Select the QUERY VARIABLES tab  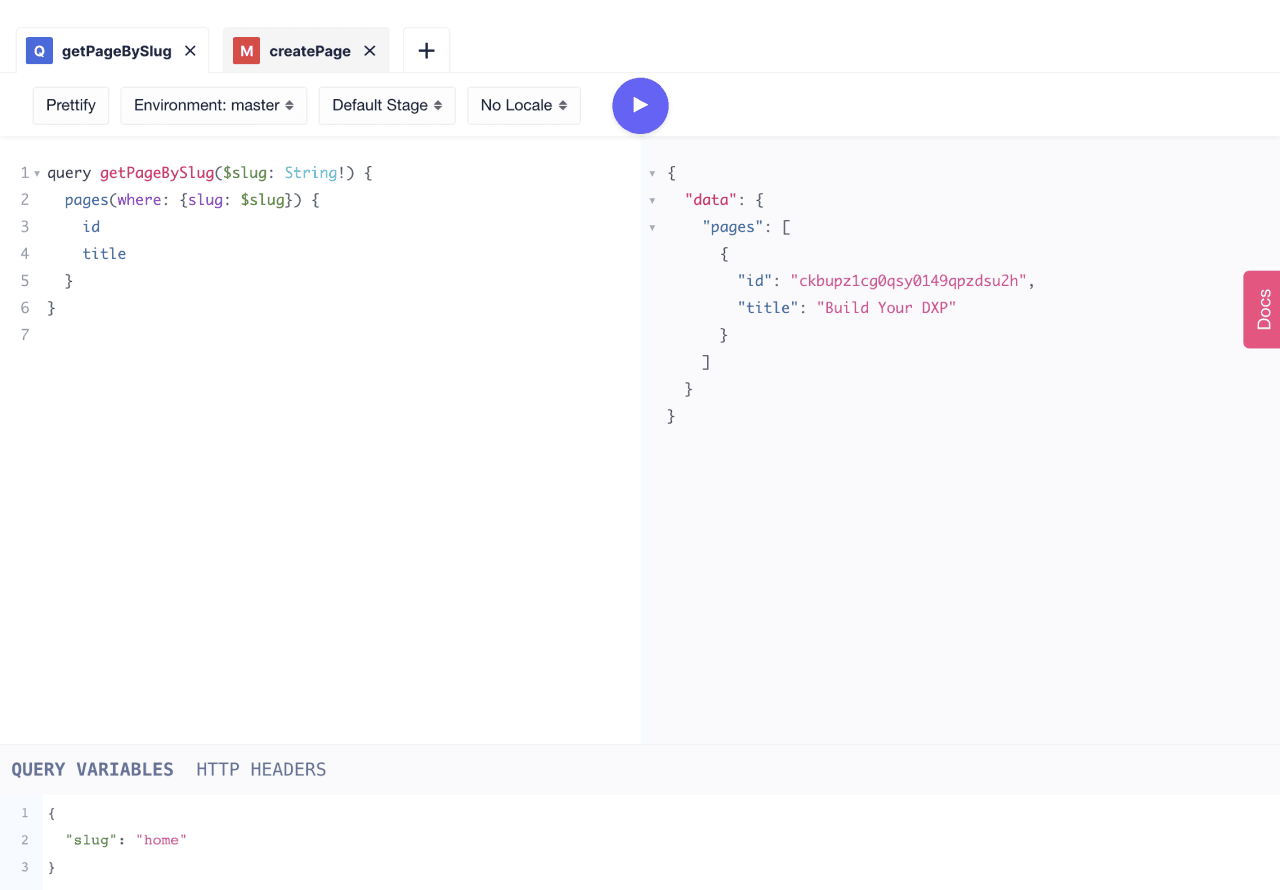pos(92,769)
